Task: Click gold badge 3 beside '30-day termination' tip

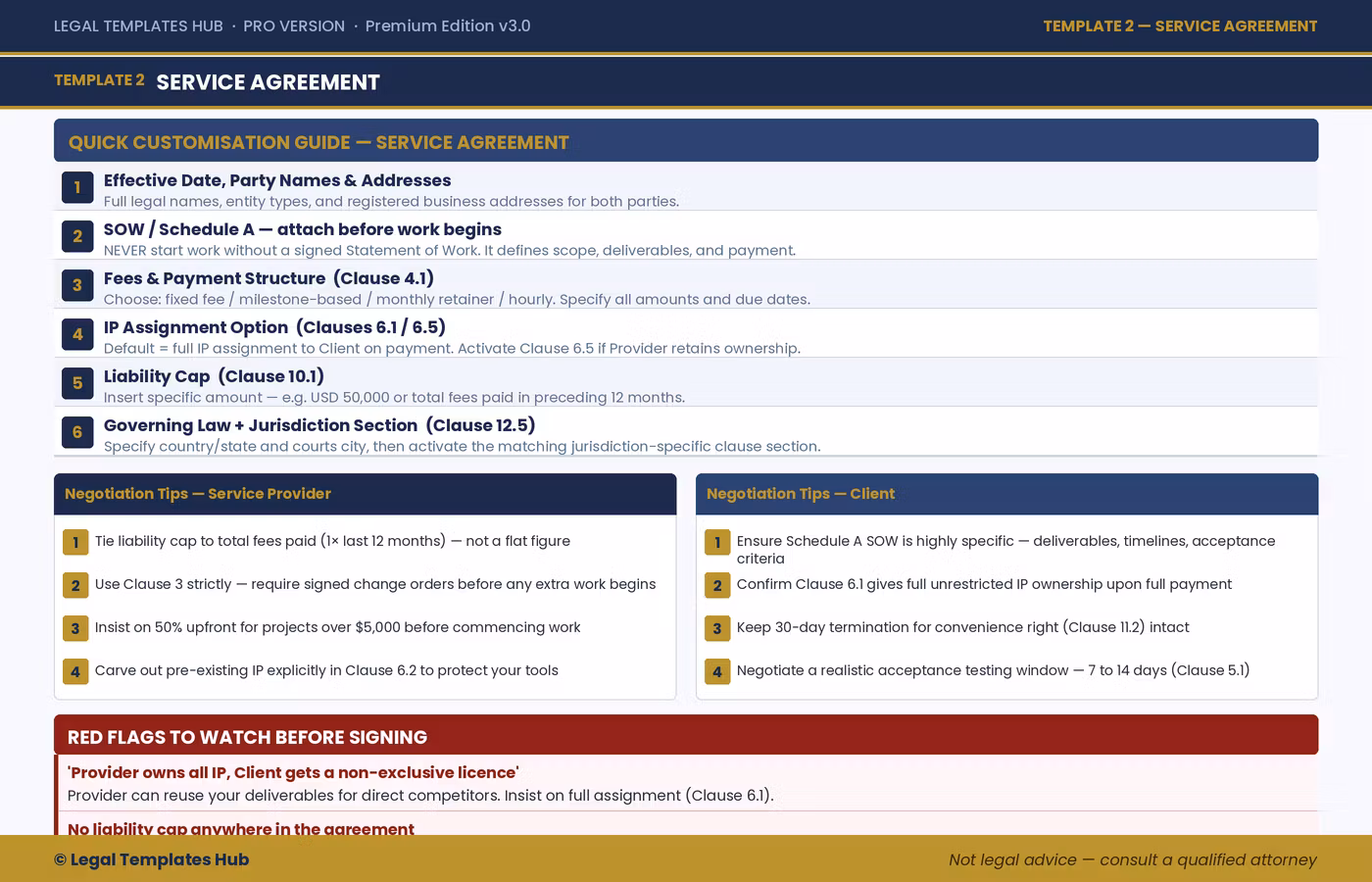Action: coord(717,628)
